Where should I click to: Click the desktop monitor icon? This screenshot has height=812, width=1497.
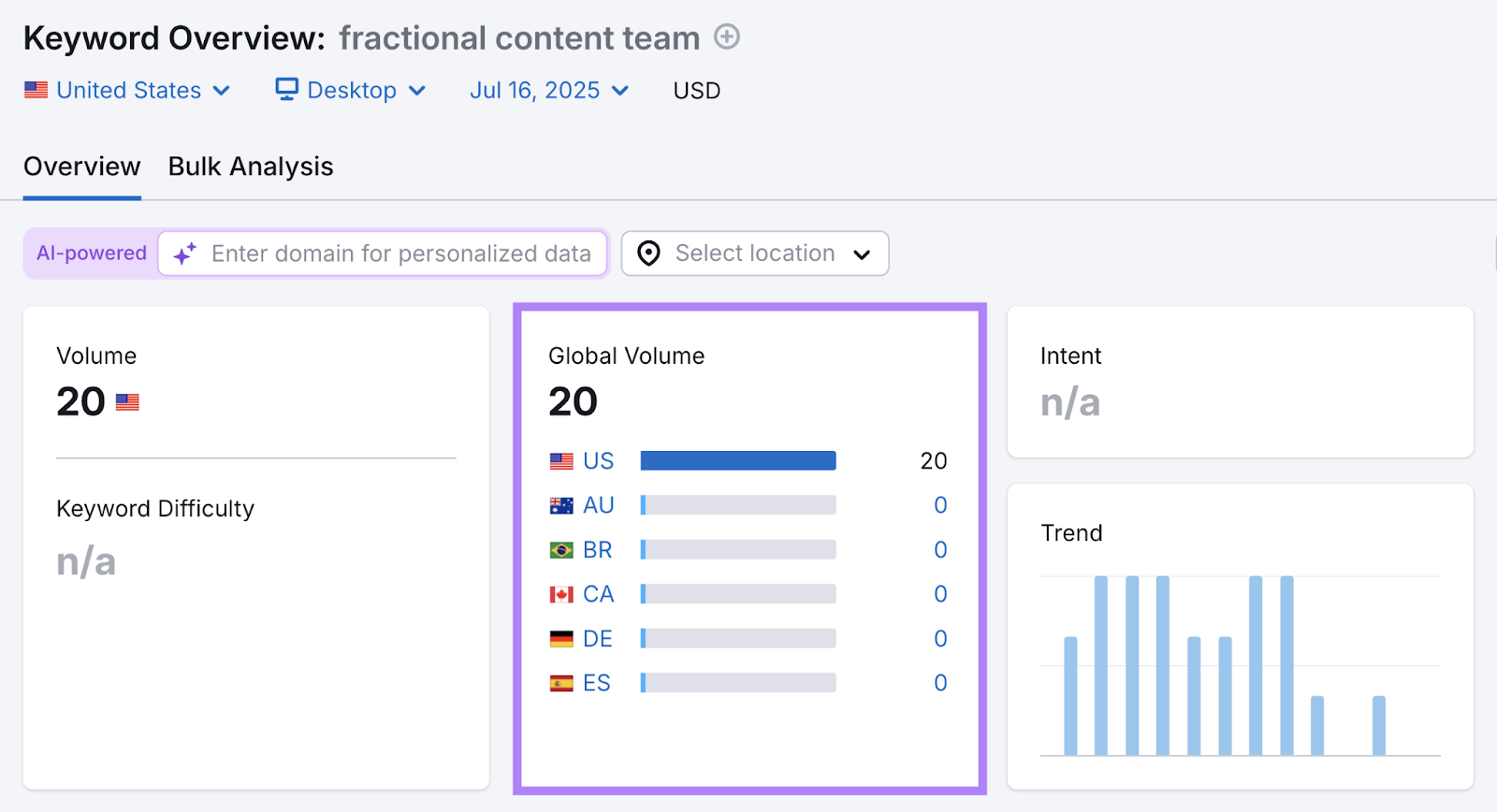coord(286,89)
